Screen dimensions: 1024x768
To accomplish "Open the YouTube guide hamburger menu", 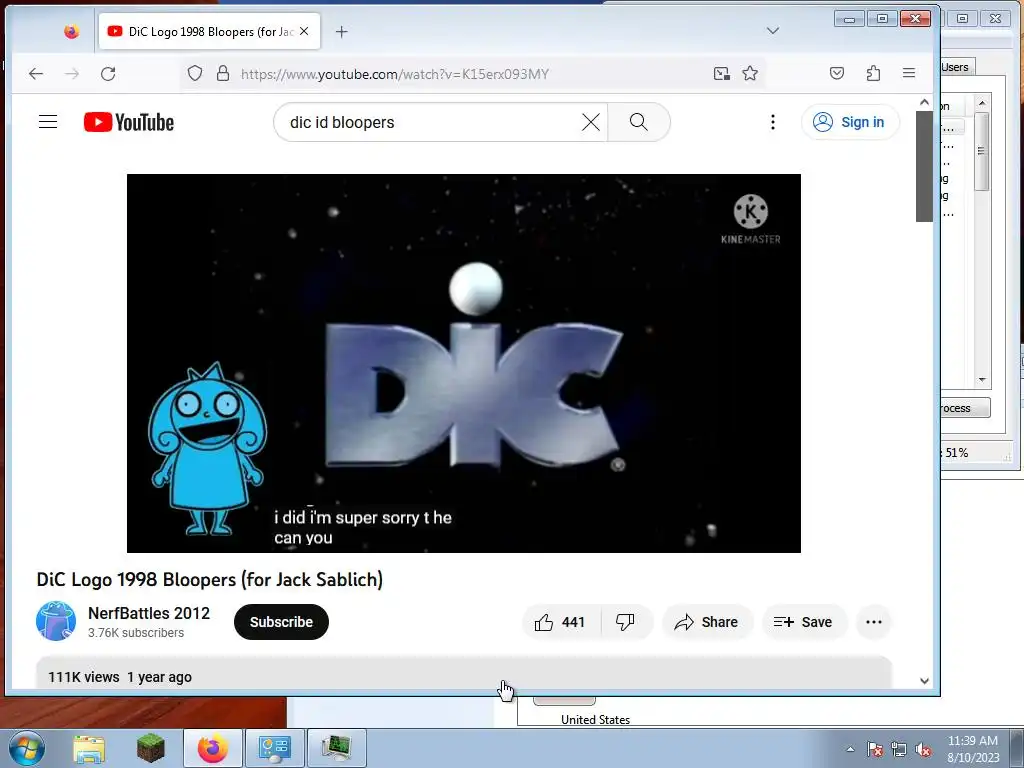I will [48, 122].
